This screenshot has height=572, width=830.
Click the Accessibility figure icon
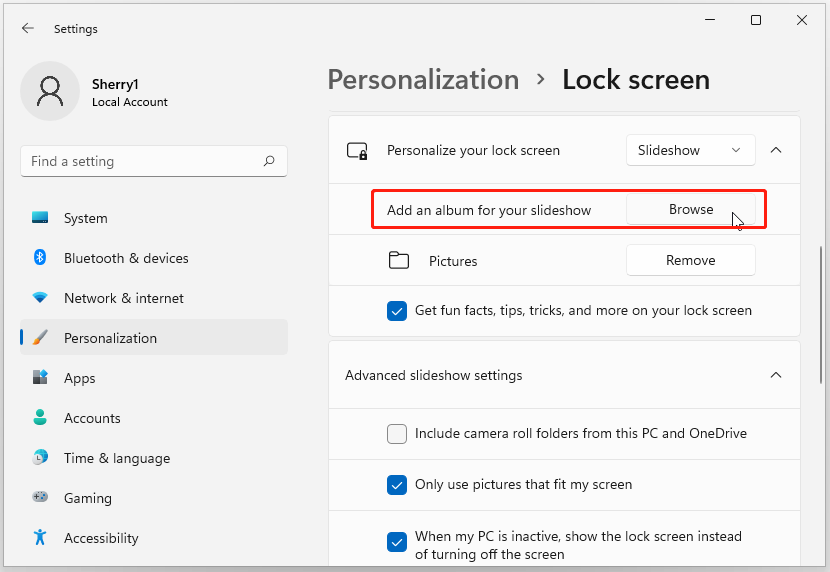[40, 538]
